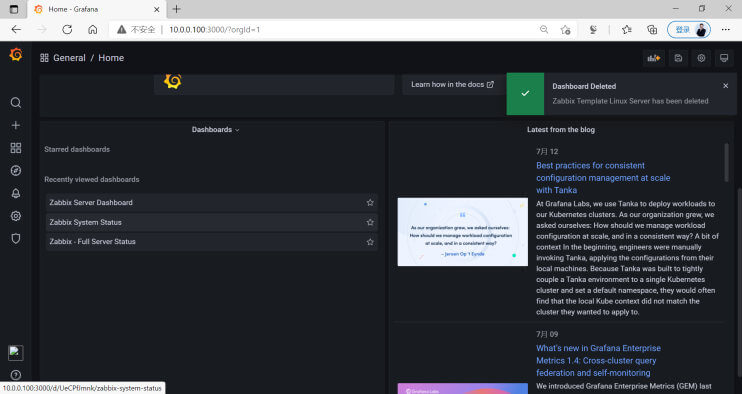The width and height of the screenshot is (742, 394).
Task: Click the browser profile sign-in button
Action: click(x=689, y=29)
